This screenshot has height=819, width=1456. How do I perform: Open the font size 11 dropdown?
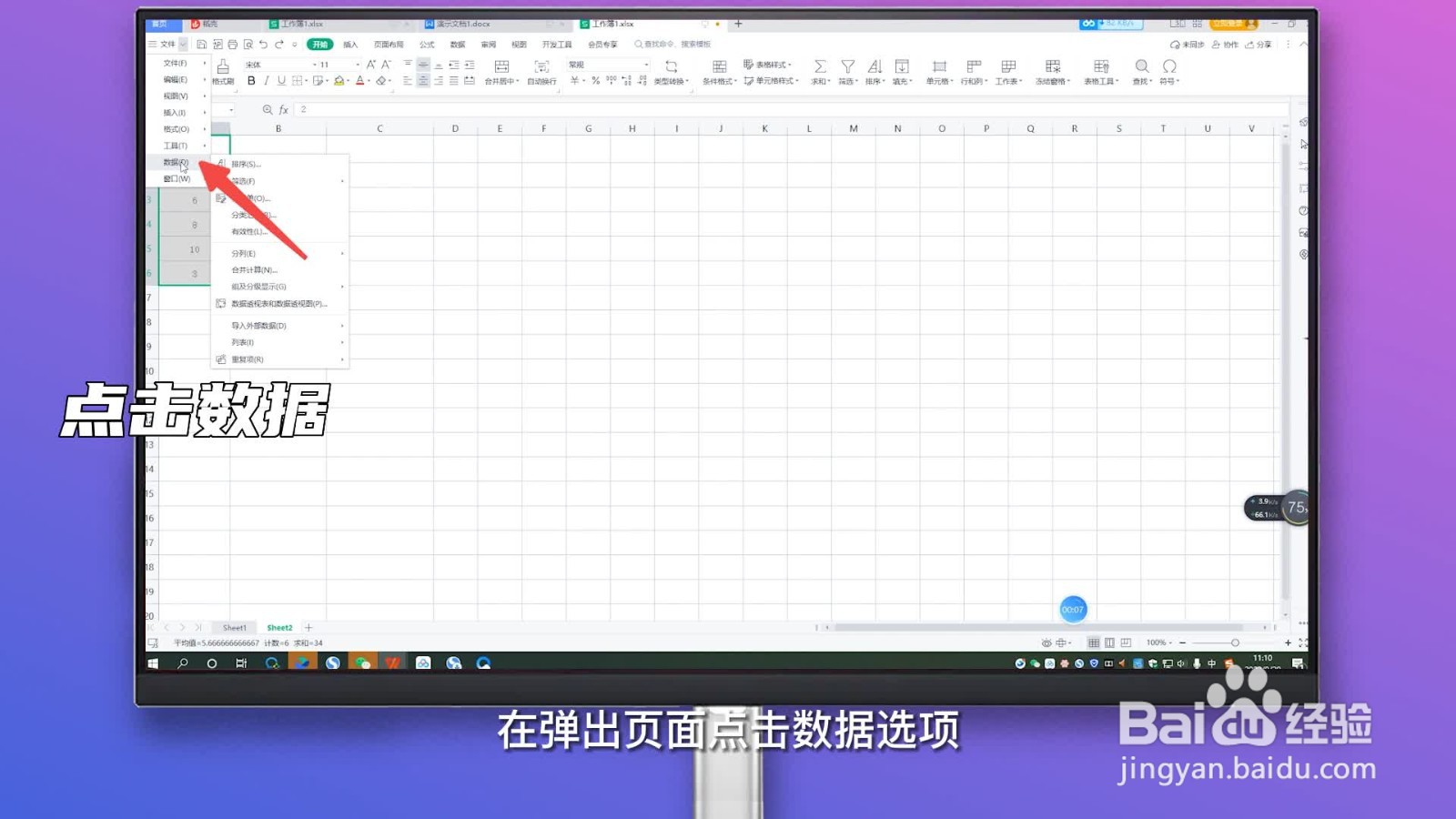(x=357, y=65)
